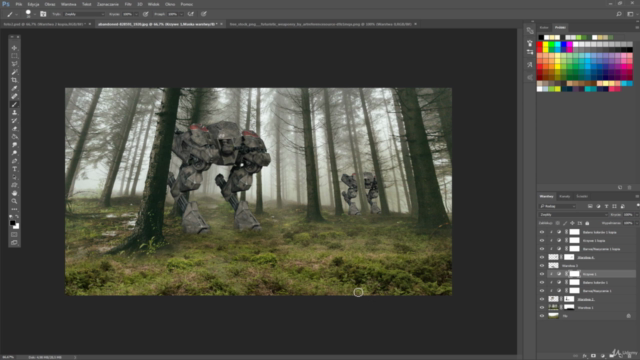Open brush preset picker dropdown arrow
The width and height of the screenshot is (640, 360).
pyautogui.click(x=35, y=14)
